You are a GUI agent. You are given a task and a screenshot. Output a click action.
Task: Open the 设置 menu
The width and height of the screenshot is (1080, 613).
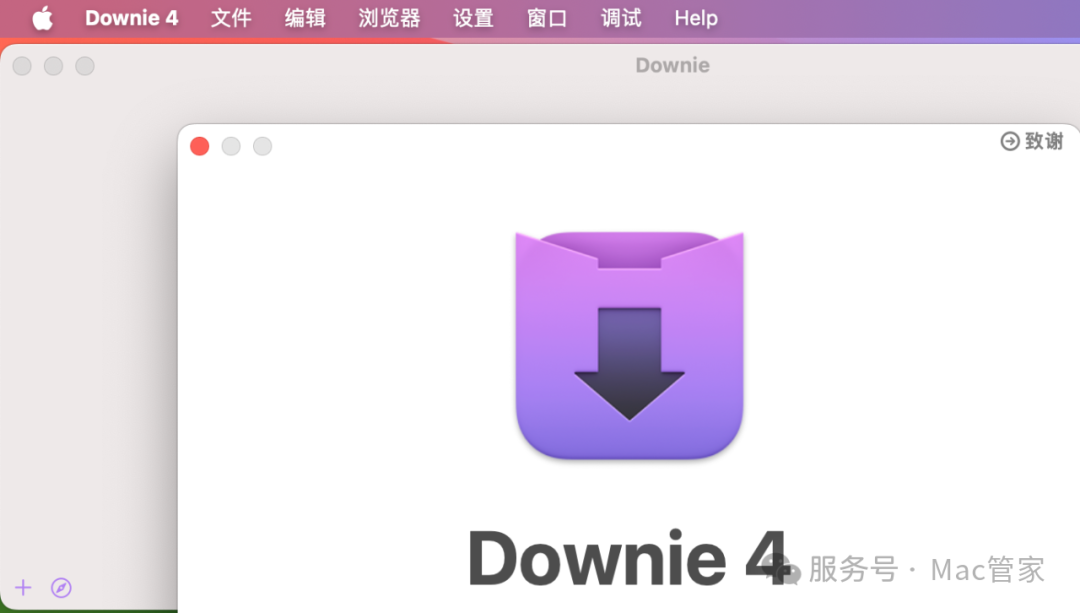[473, 18]
